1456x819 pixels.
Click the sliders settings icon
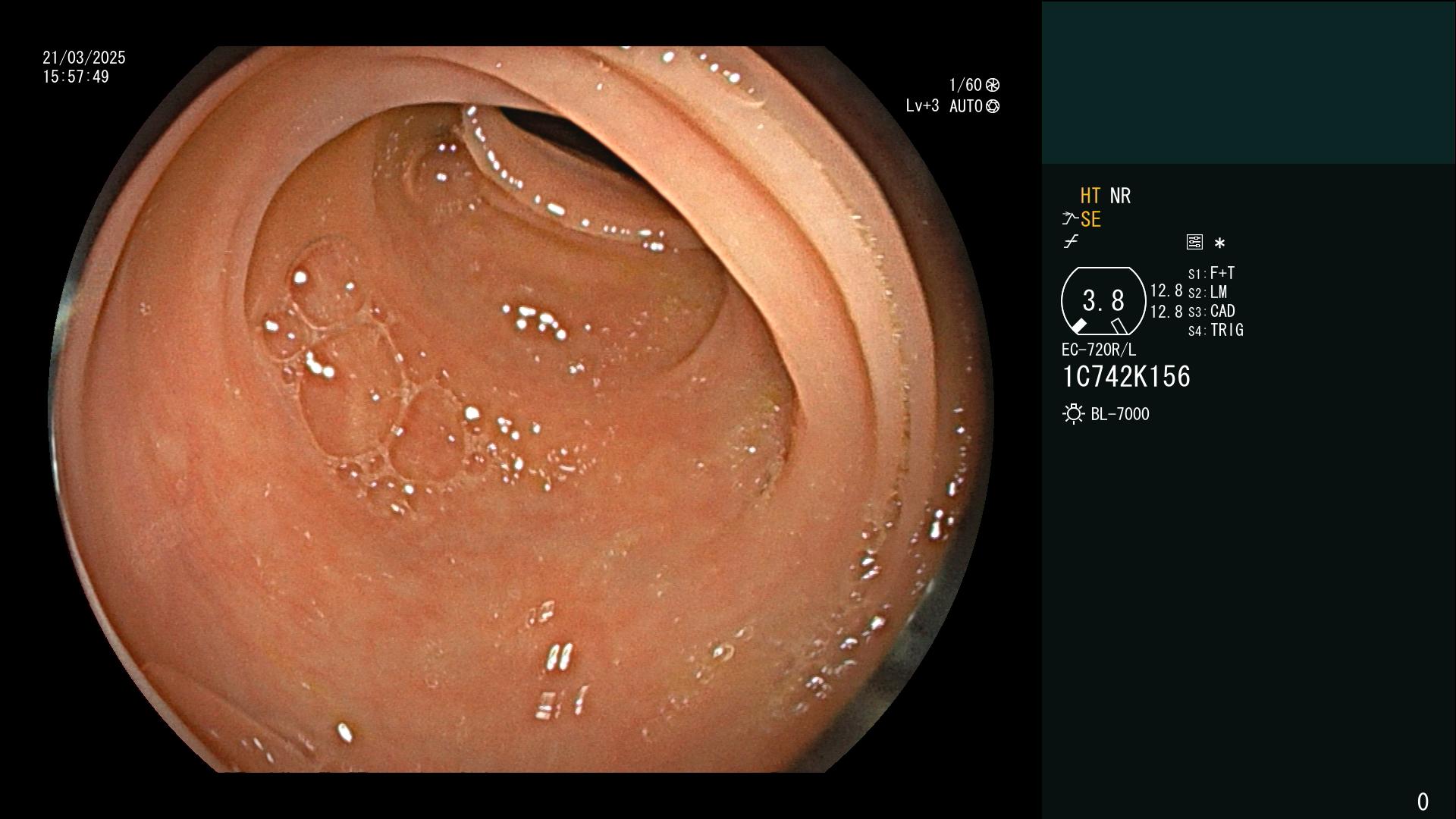[1194, 242]
